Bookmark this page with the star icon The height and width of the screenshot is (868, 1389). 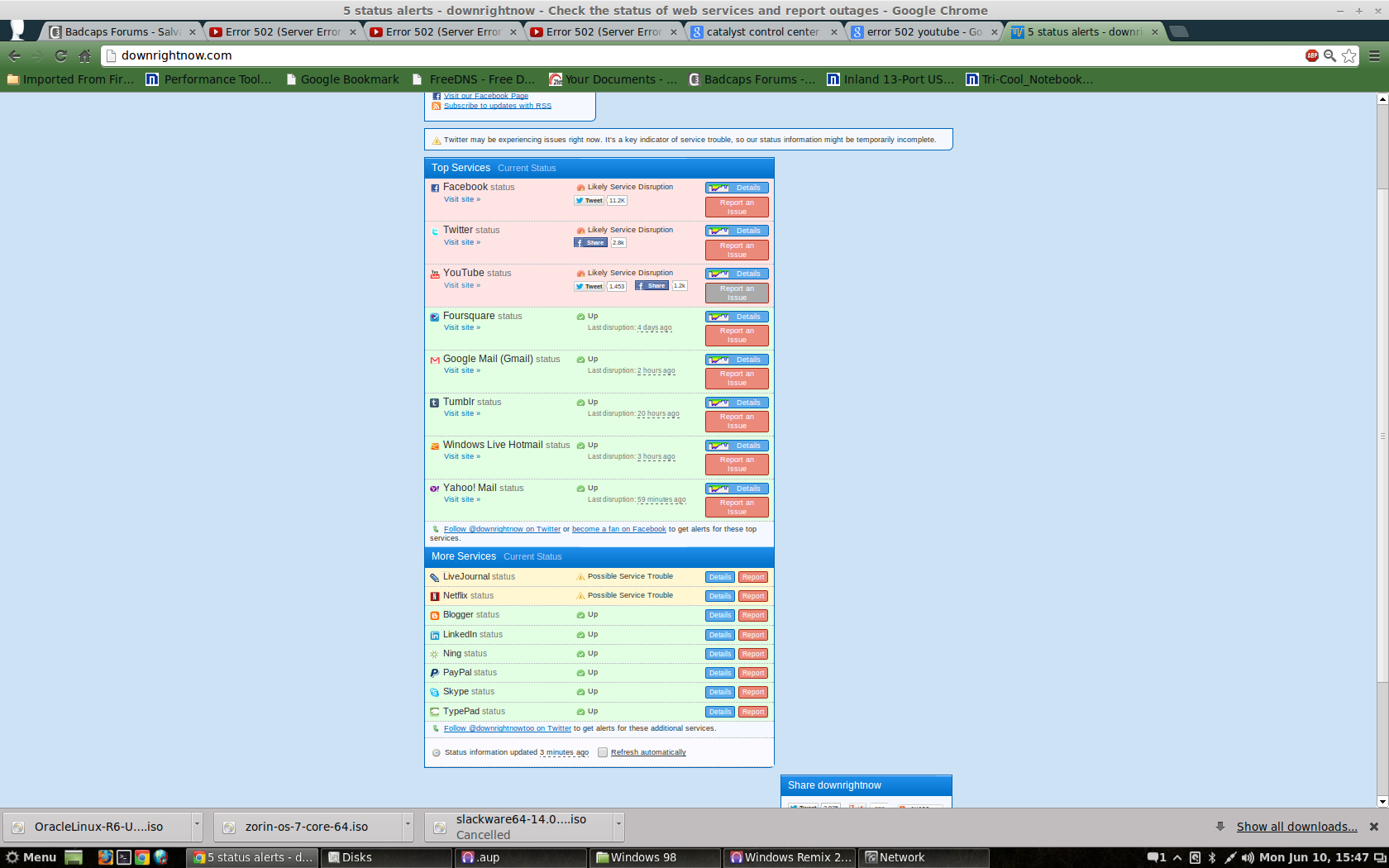(1349, 55)
